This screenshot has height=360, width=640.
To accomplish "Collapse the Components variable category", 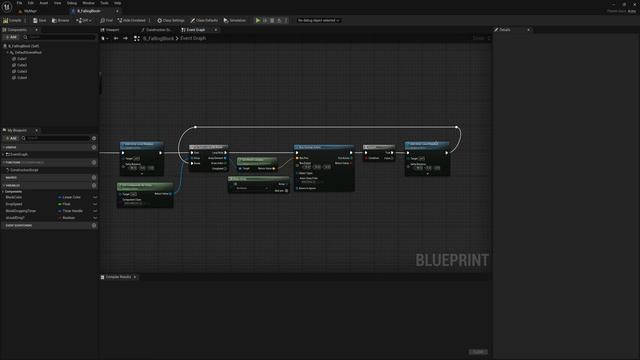I will point(3,191).
